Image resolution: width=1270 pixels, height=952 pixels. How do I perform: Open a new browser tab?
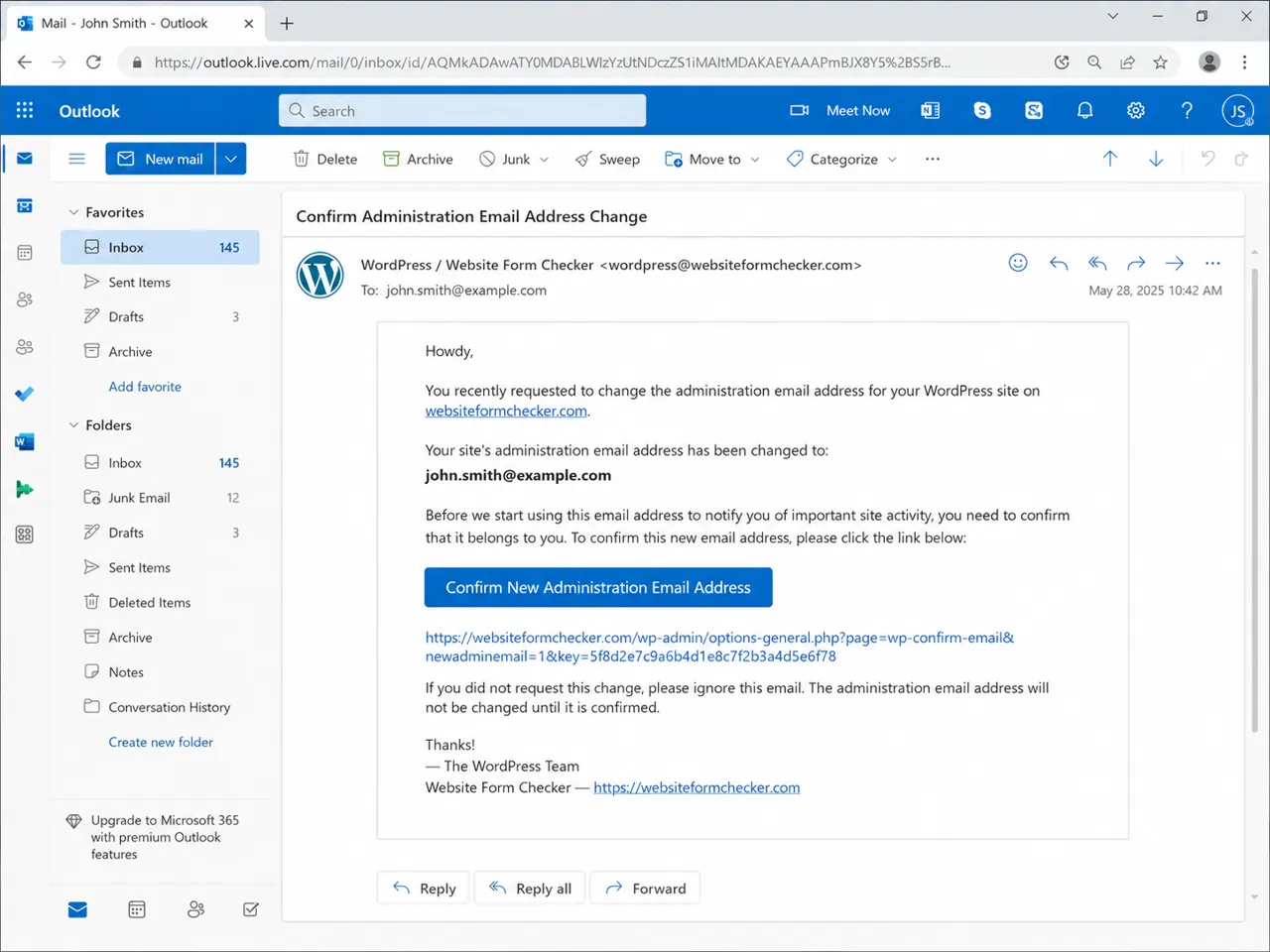(x=287, y=23)
